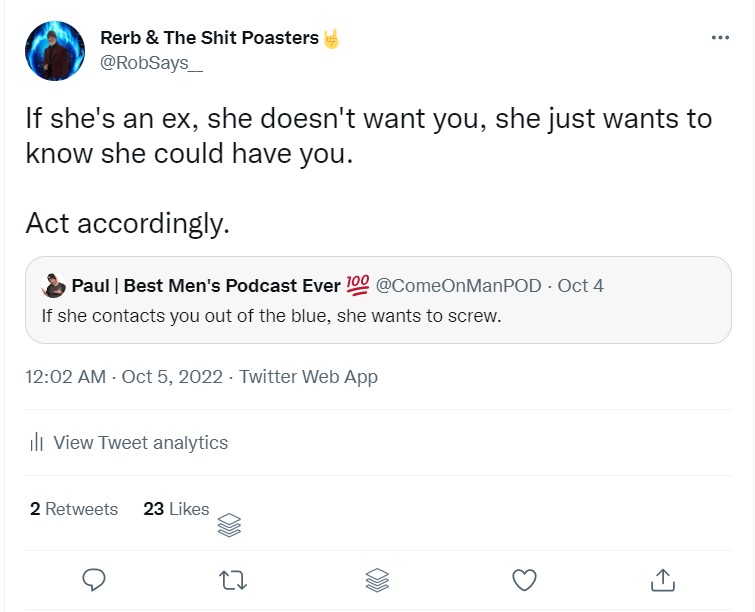Click the bar chart analytics icon

click(x=36, y=443)
